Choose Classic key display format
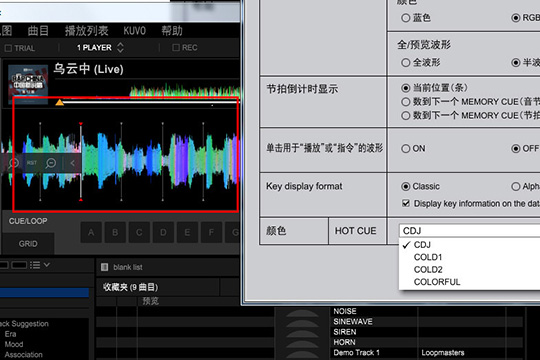The height and width of the screenshot is (360, 540). pyautogui.click(x=406, y=186)
